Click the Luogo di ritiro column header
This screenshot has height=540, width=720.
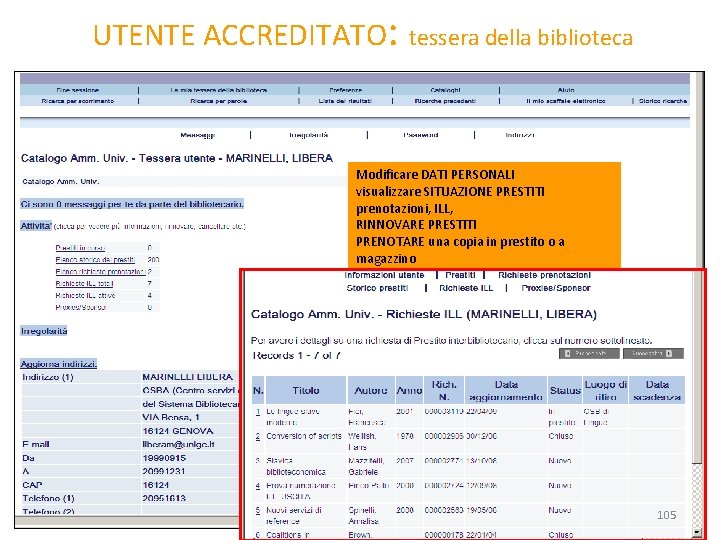[x=606, y=390]
